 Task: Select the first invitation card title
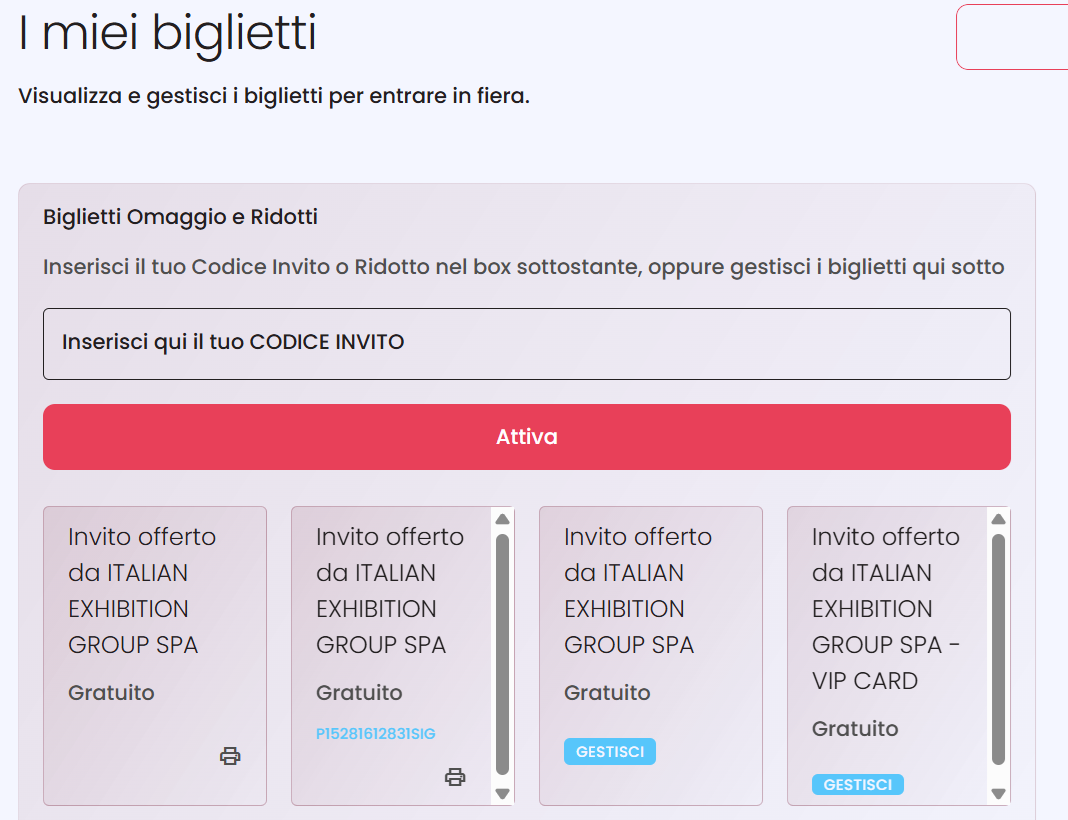[x=142, y=591]
